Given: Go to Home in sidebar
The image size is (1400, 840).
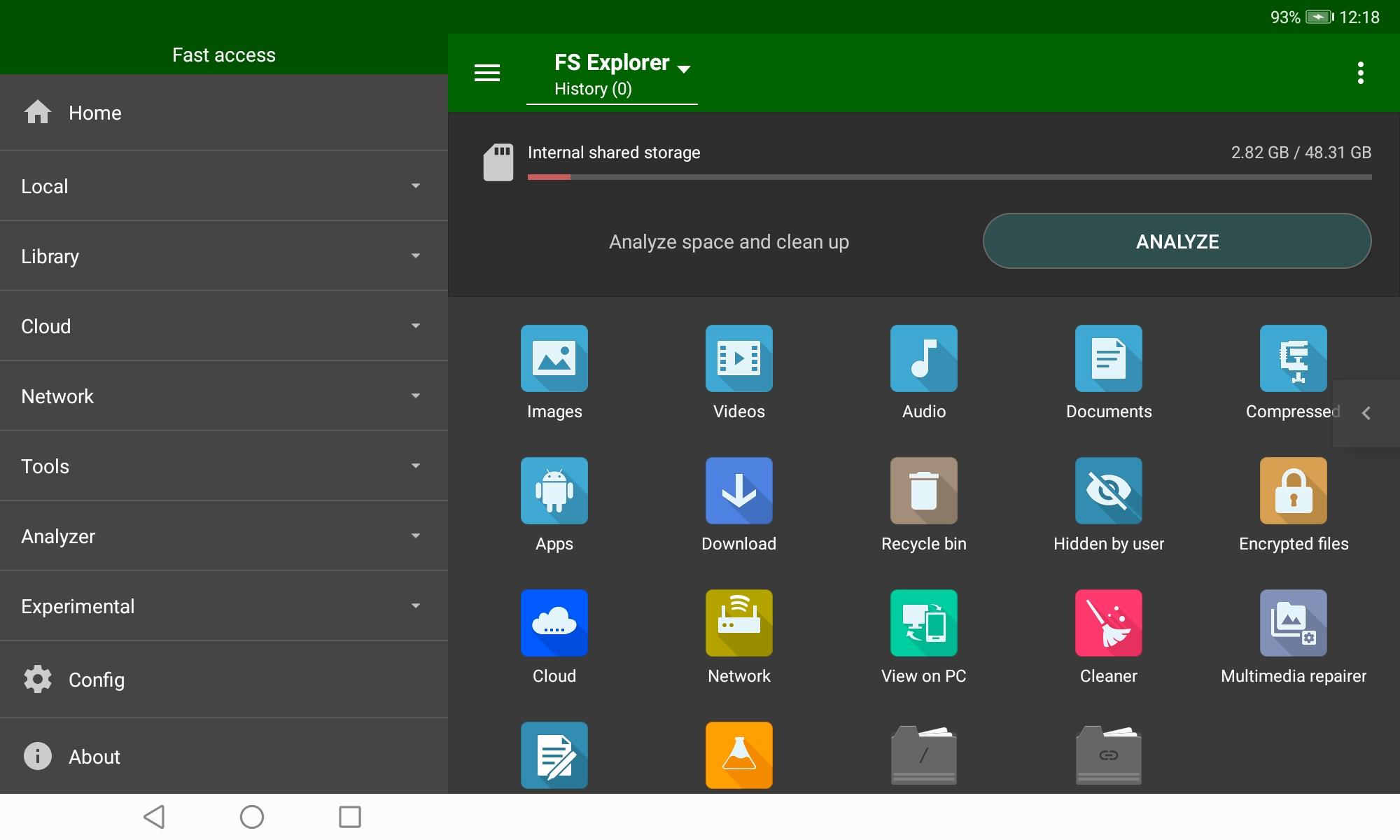Looking at the screenshot, I should coord(224,113).
